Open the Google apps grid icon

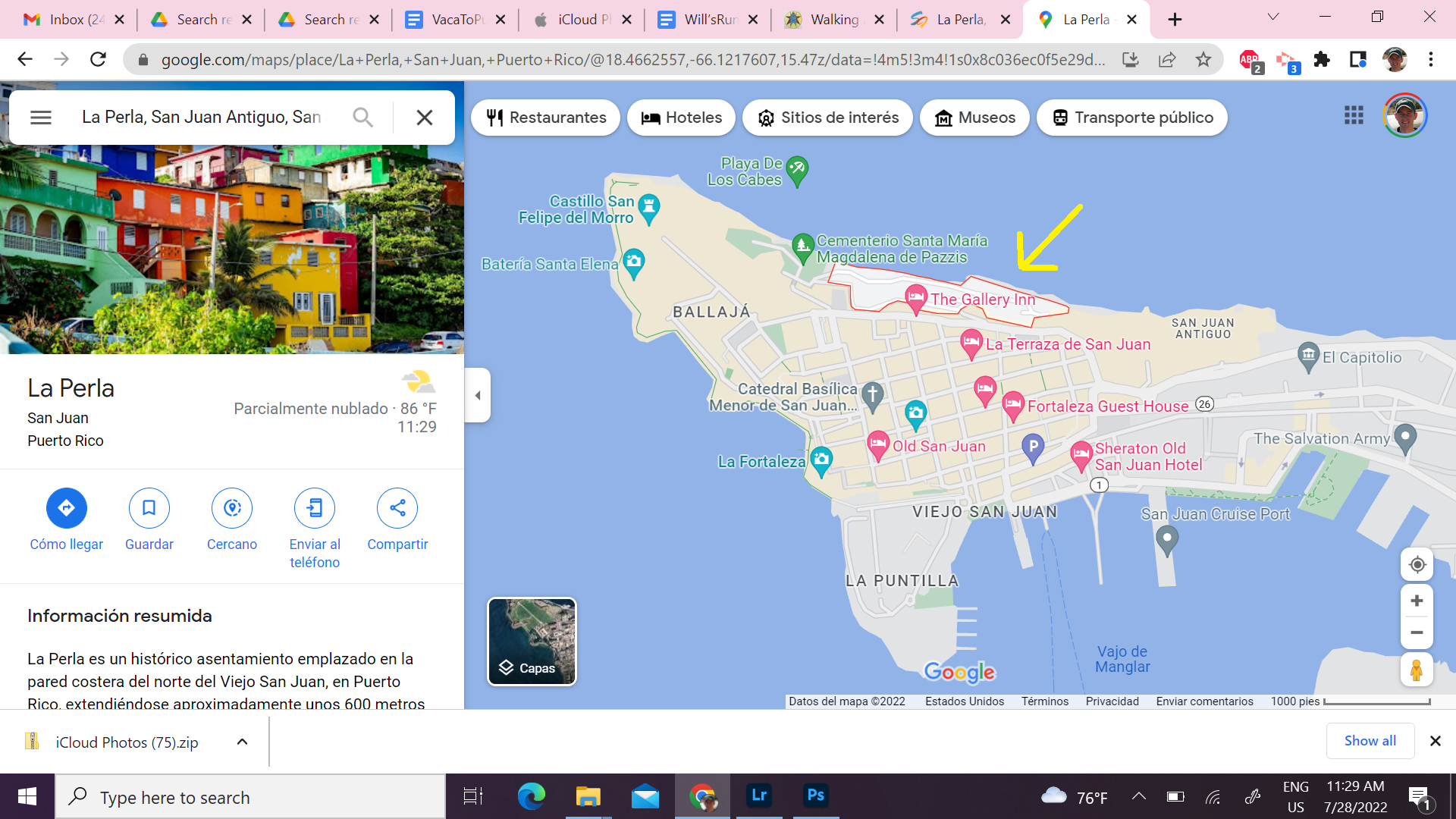click(1354, 115)
